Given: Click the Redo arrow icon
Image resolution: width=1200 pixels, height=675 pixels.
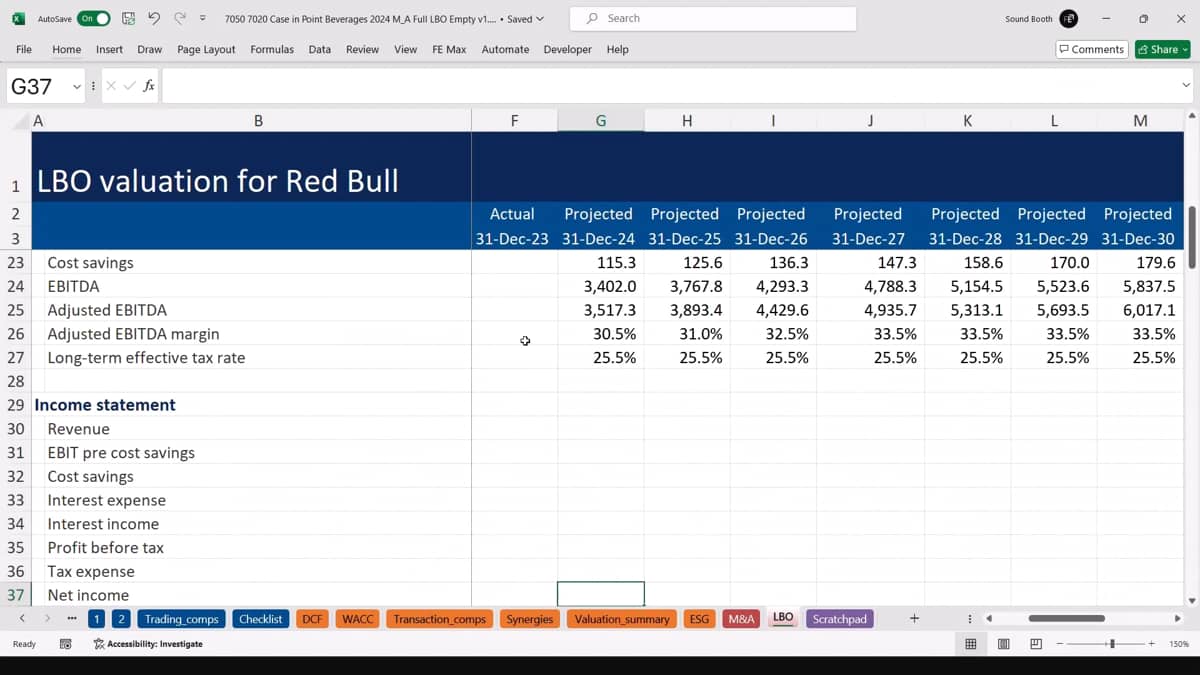Looking at the screenshot, I should click(x=180, y=18).
